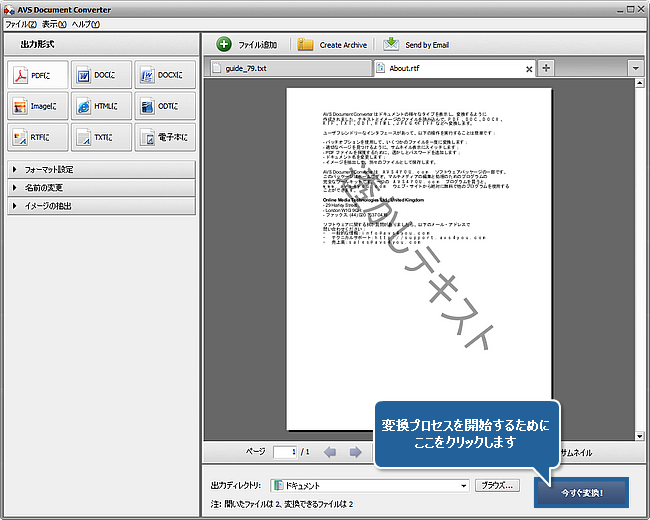Select HTML output format

[x=102, y=106]
